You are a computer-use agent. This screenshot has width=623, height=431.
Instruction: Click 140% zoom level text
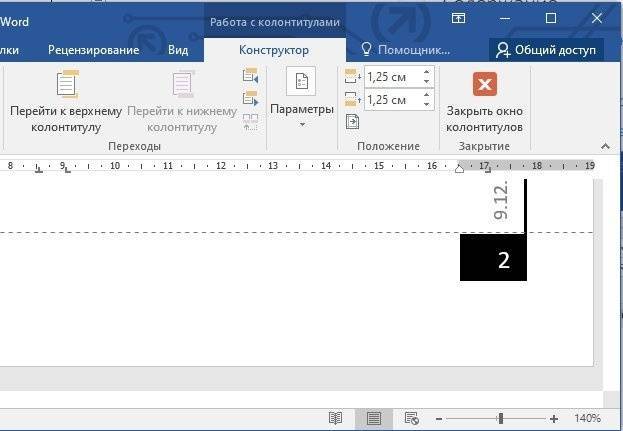(587, 418)
